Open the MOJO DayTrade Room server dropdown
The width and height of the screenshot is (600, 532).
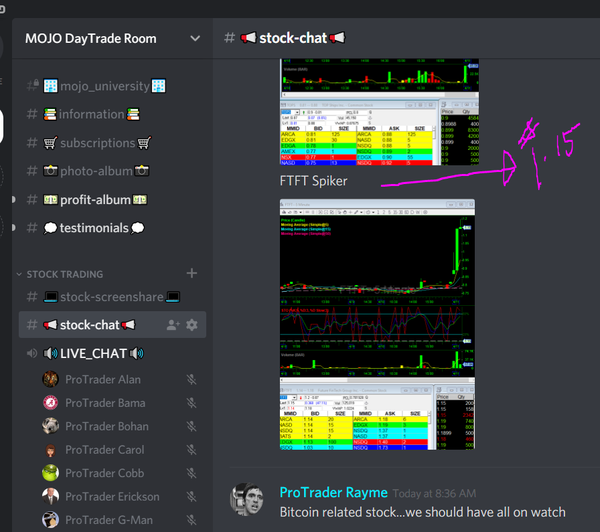(x=193, y=39)
